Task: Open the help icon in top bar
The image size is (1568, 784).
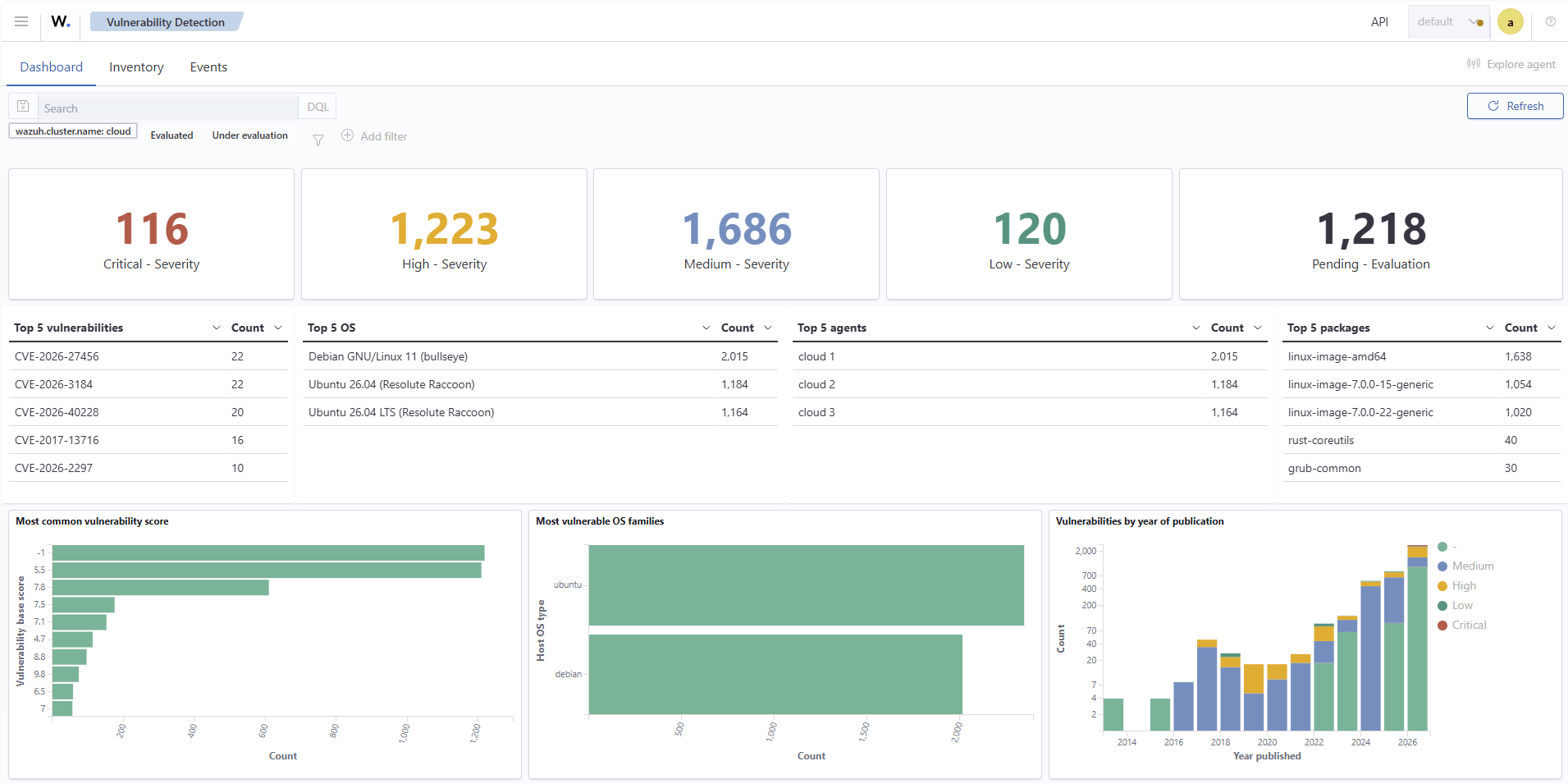Action: coord(1550,21)
